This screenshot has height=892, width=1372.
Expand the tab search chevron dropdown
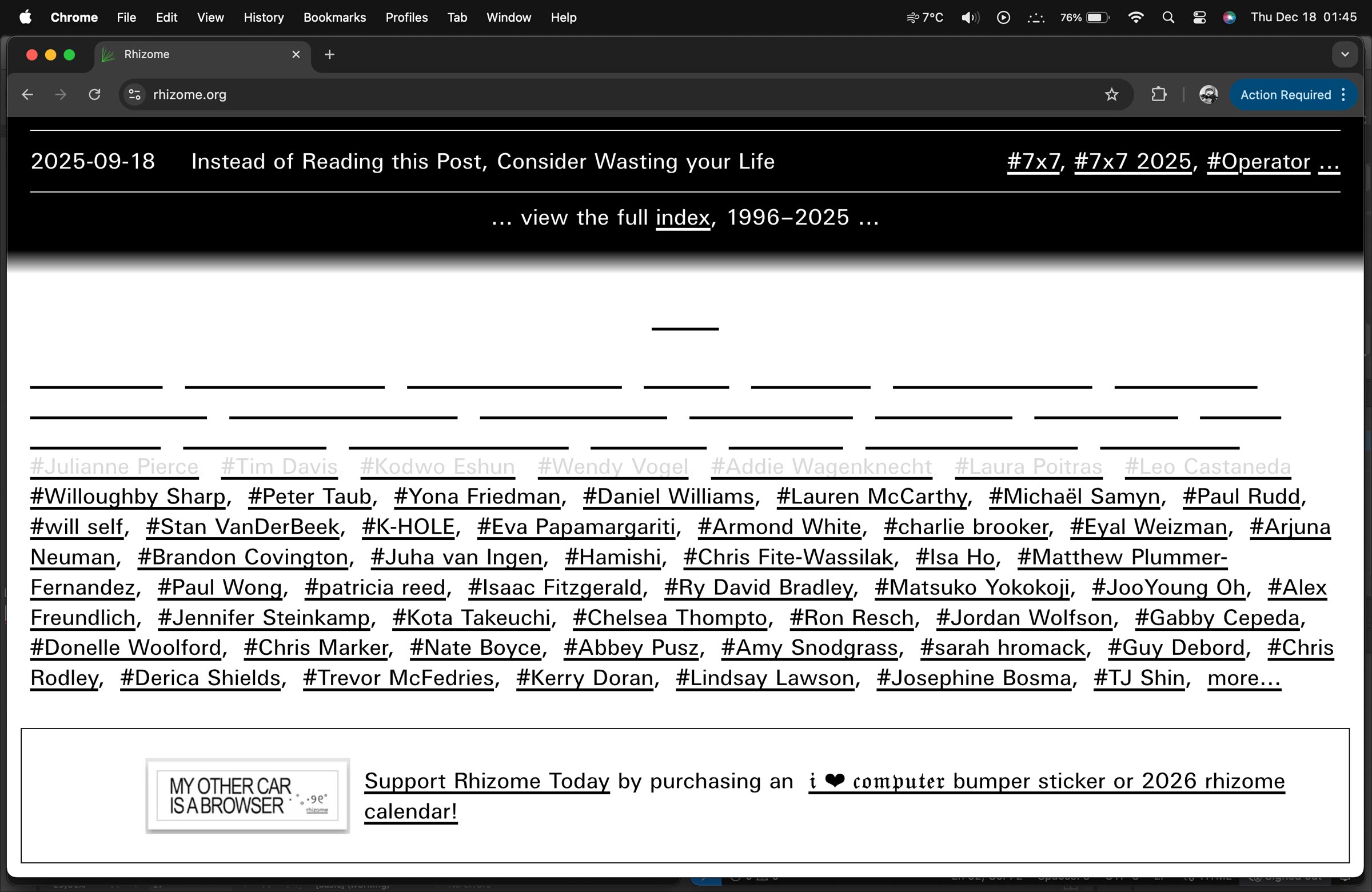tap(1345, 54)
